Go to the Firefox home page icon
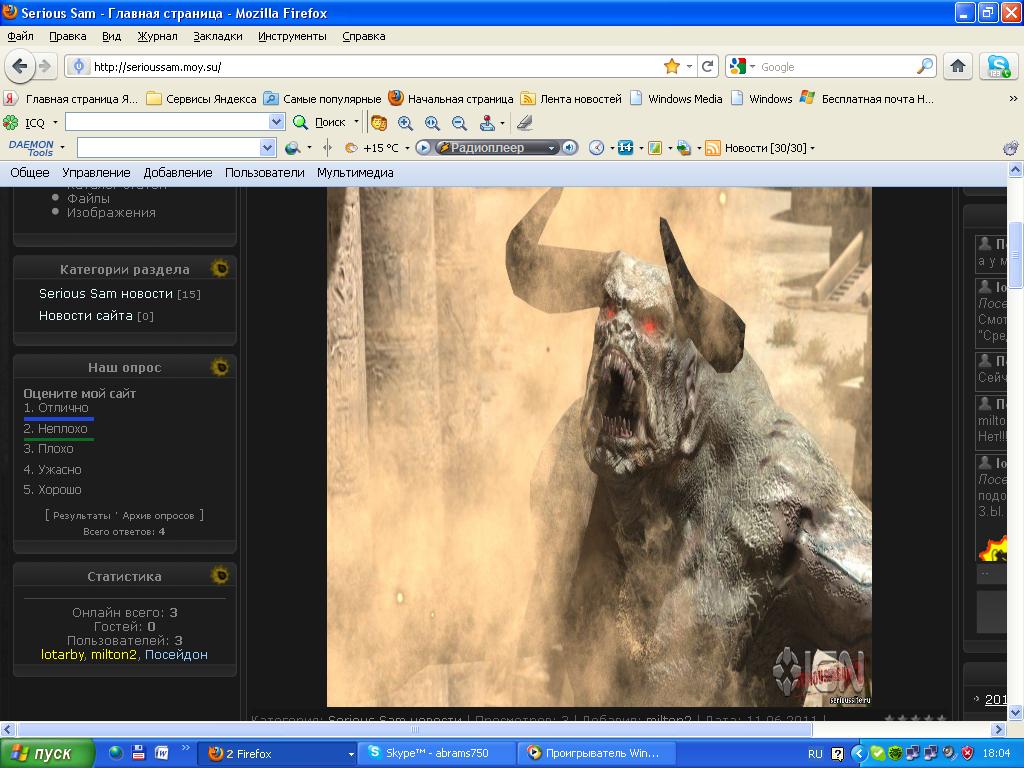 tap(957, 66)
